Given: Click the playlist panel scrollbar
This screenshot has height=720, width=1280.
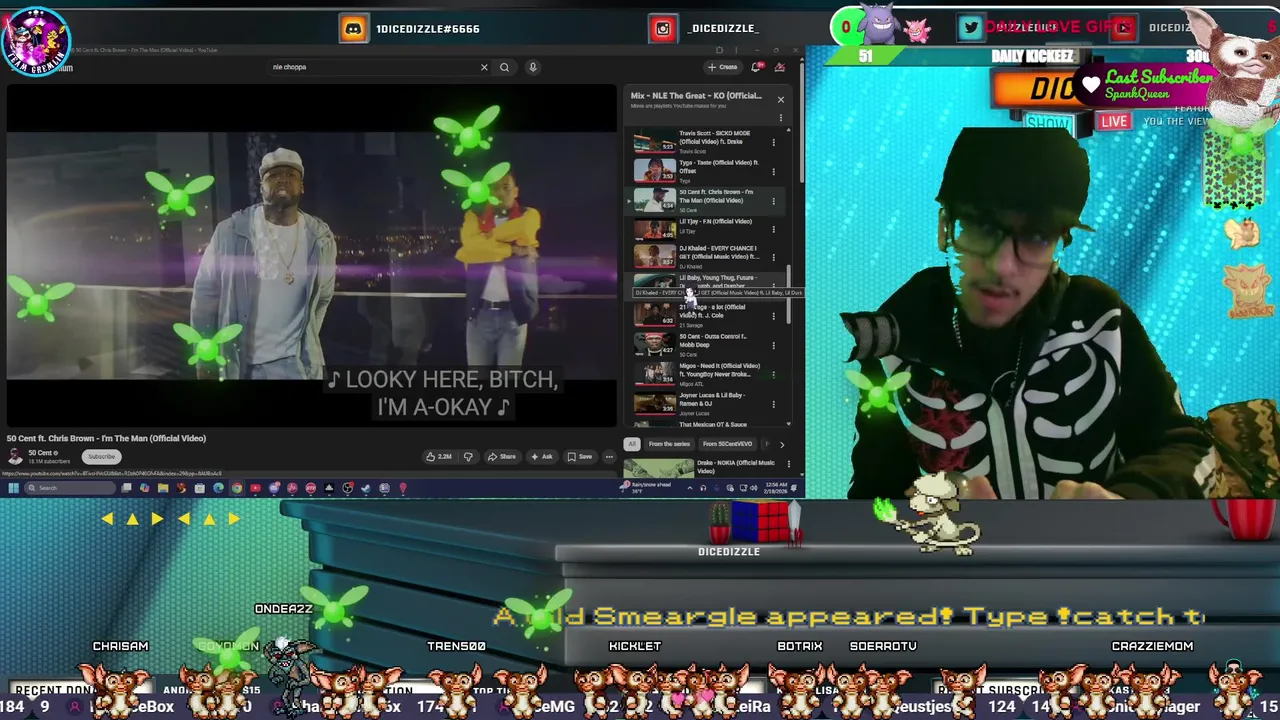Looking at the screenshot, I should coord(788,295).
